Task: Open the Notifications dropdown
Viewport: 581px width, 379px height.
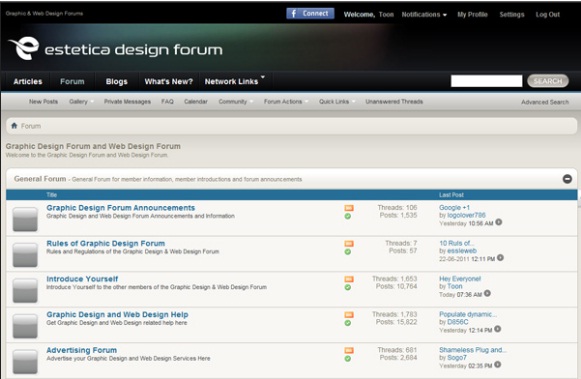Action: [x=424, y=14]
